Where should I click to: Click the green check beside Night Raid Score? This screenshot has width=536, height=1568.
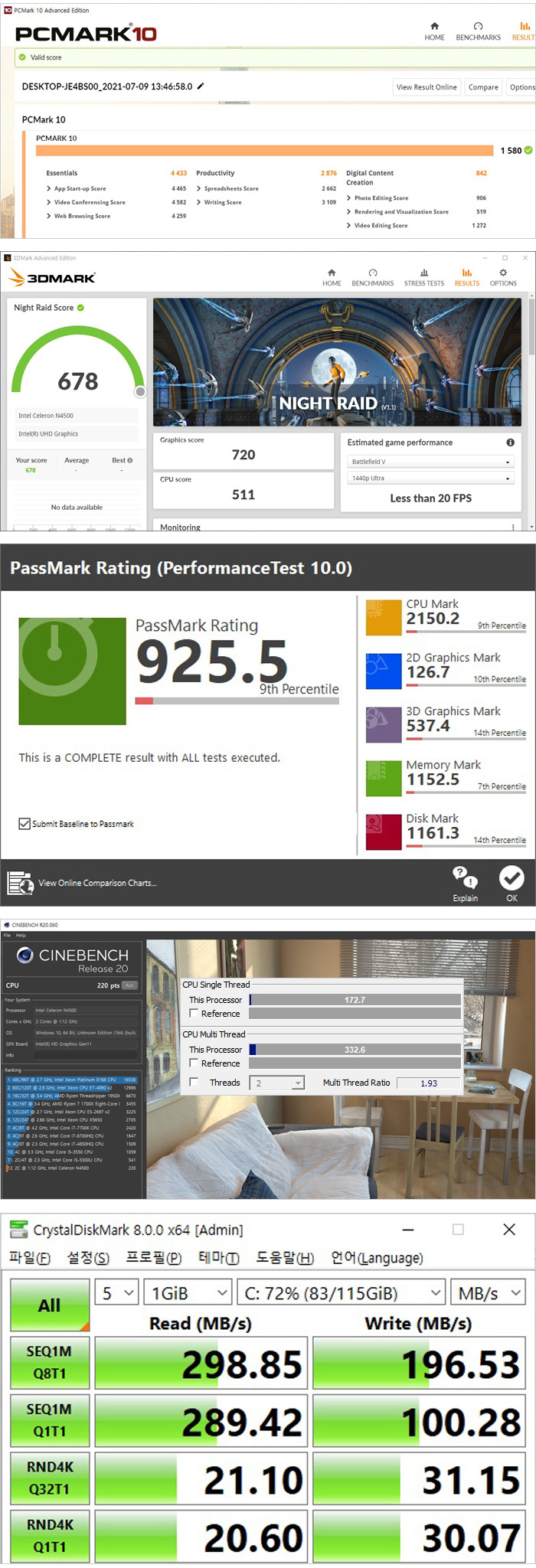80,308
